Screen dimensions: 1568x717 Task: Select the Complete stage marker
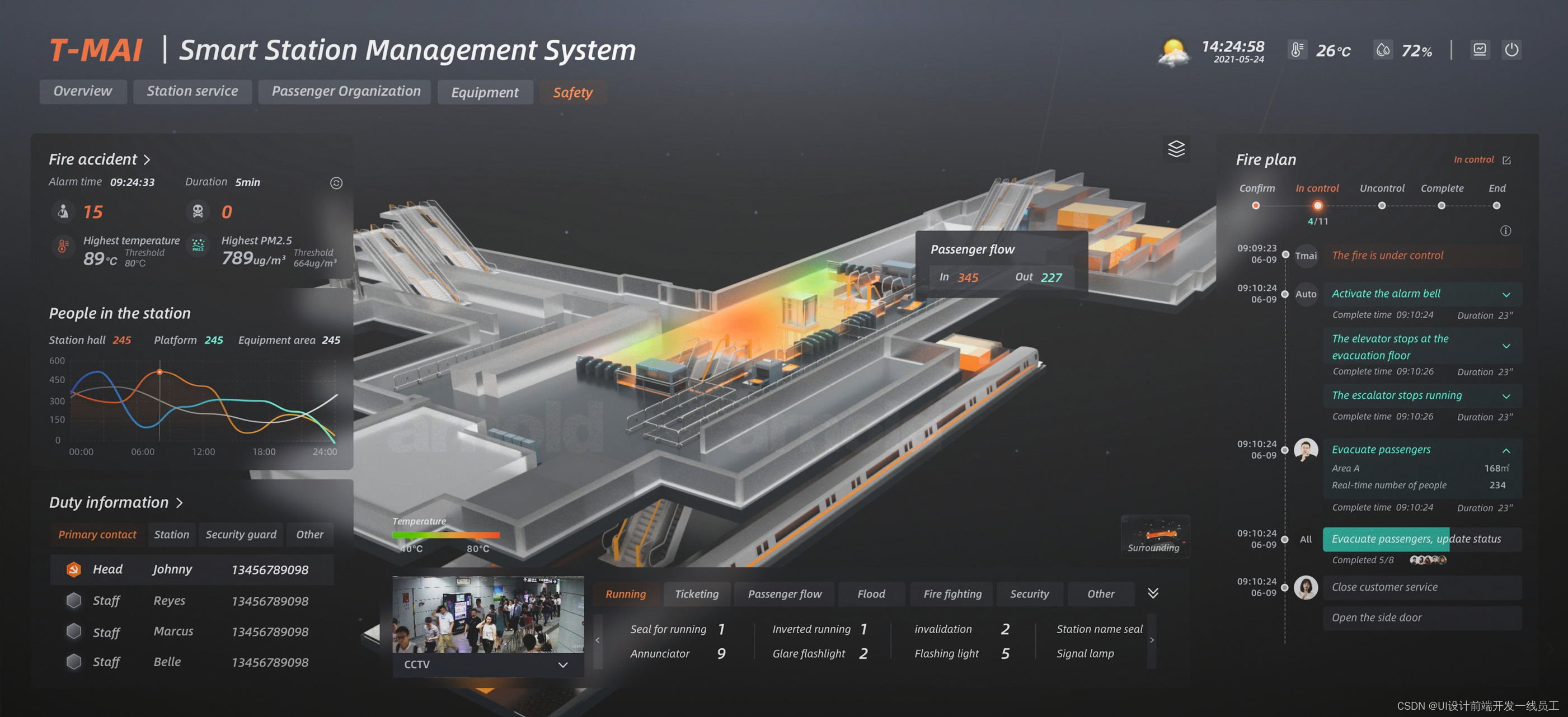coord(1442,206)
